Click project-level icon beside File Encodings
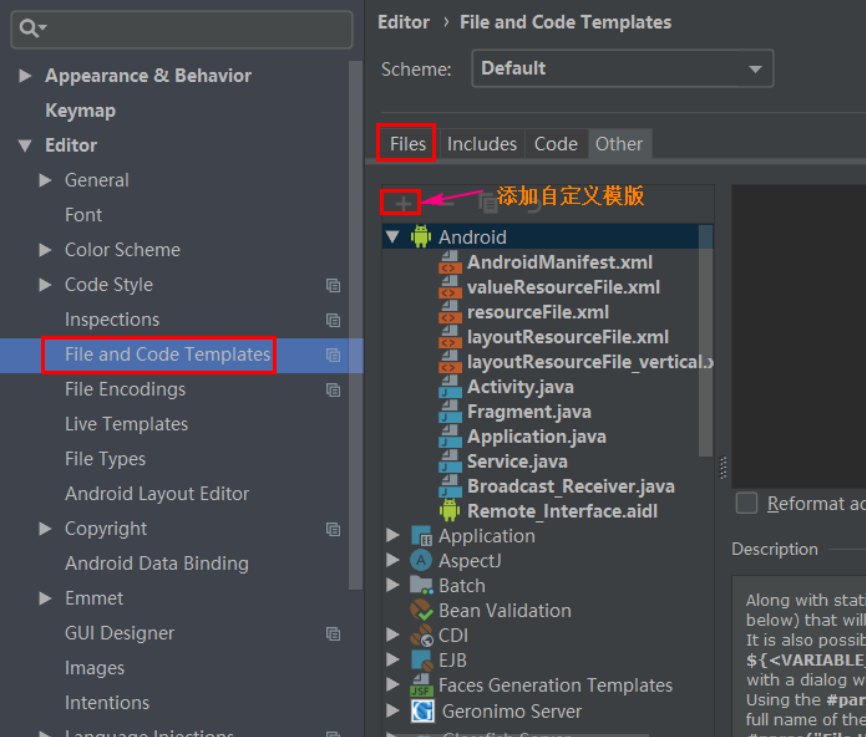The width and height of the screenshot is (866, 737). tap(333, 389)
